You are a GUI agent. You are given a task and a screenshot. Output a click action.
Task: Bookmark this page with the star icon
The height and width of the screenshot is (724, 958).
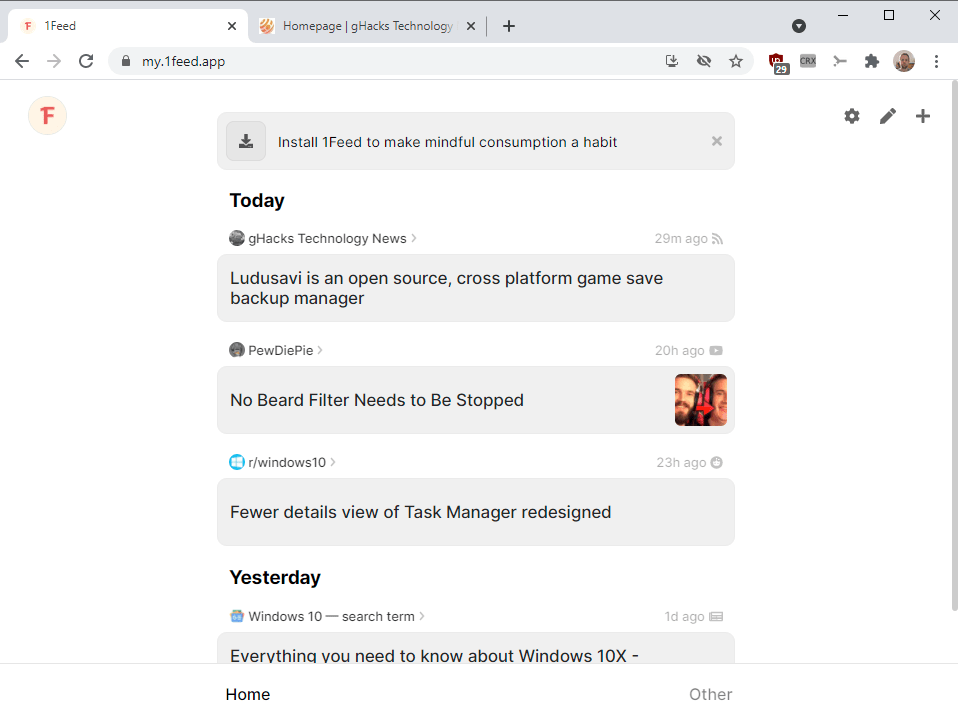pos(736,61)
